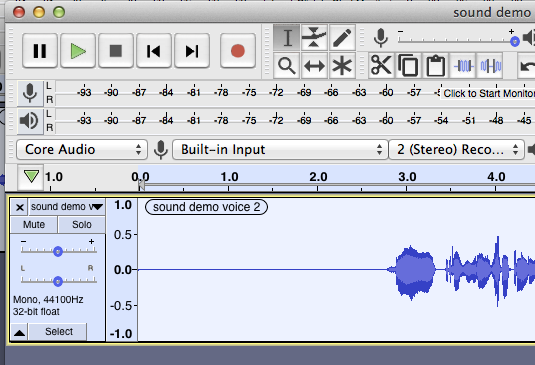Stop playback with the Stop button

(116, 51)
